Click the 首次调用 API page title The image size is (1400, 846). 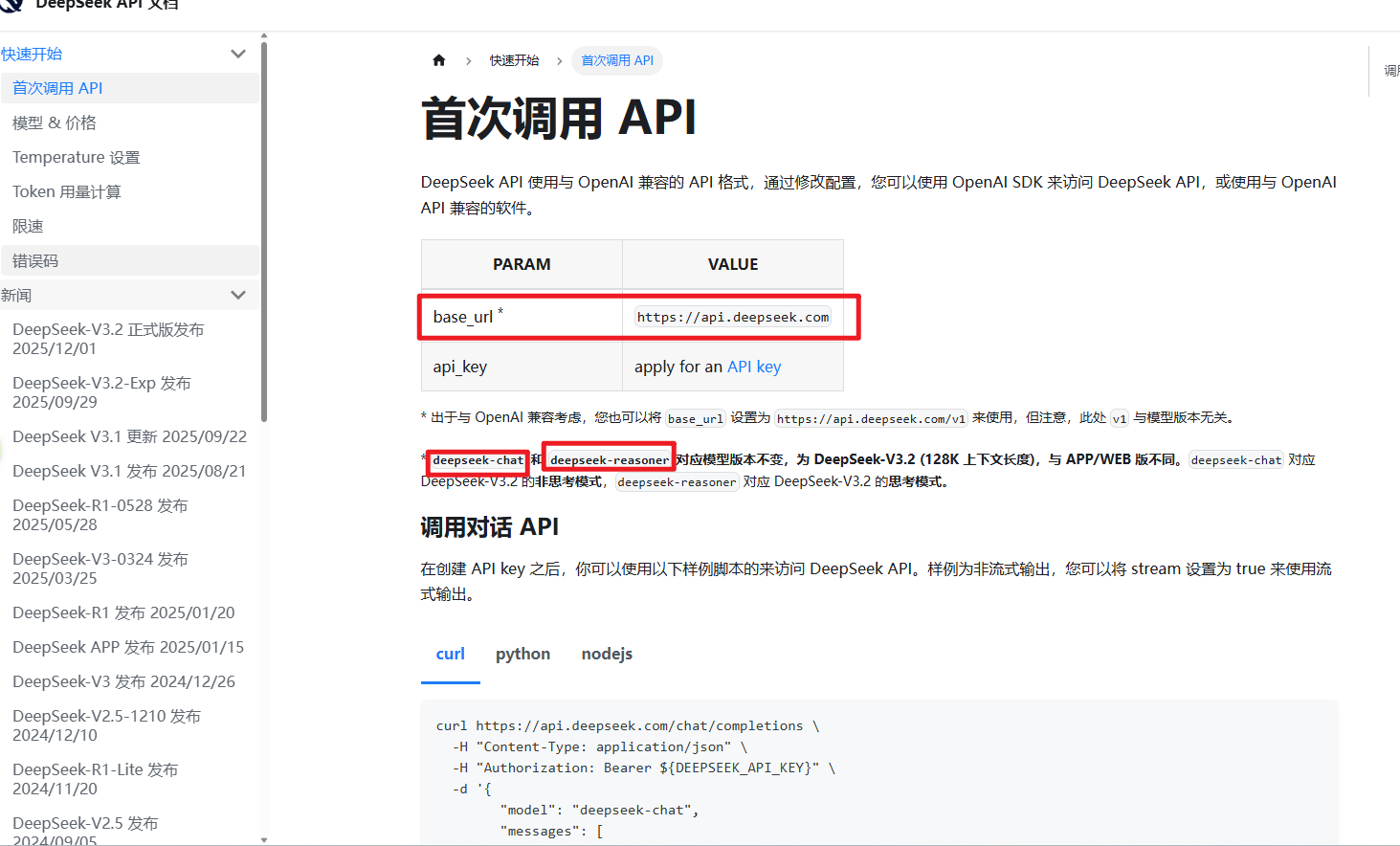point(559,119)
